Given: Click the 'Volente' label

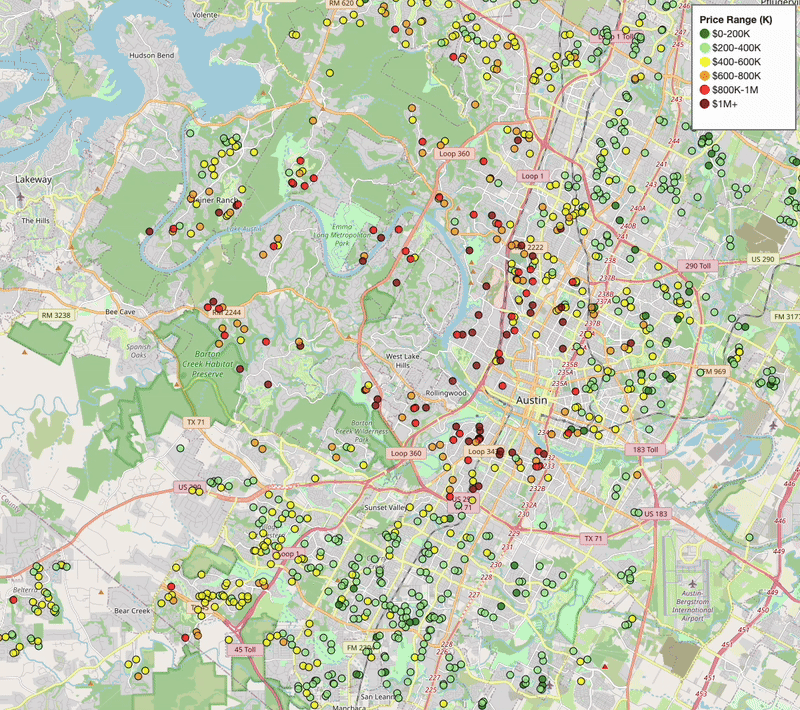Looking at the screenshot, I should (205, 15).
